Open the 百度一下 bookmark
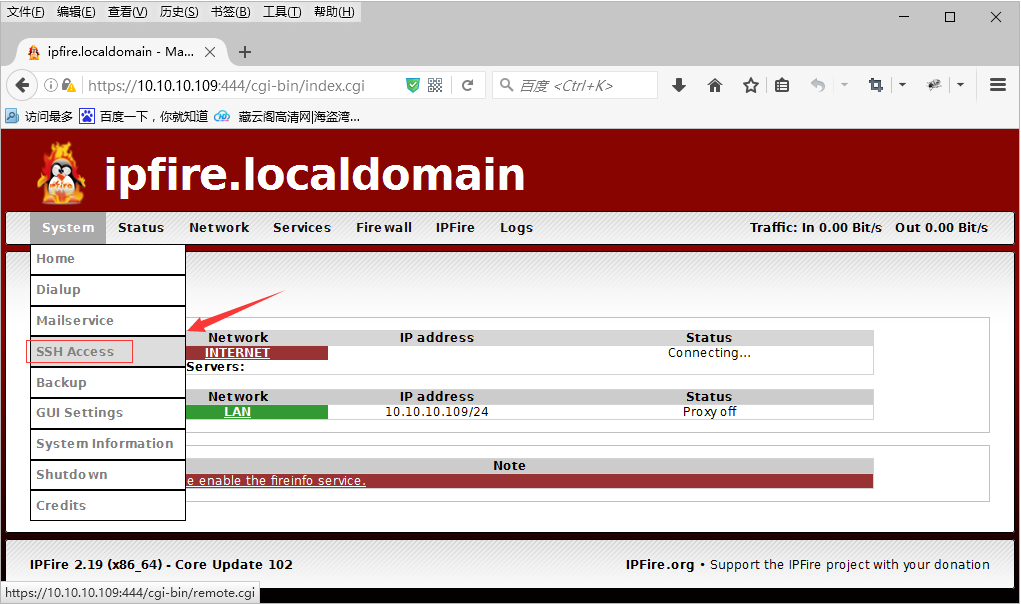The image size is (1021, 604). pos(144,117)
